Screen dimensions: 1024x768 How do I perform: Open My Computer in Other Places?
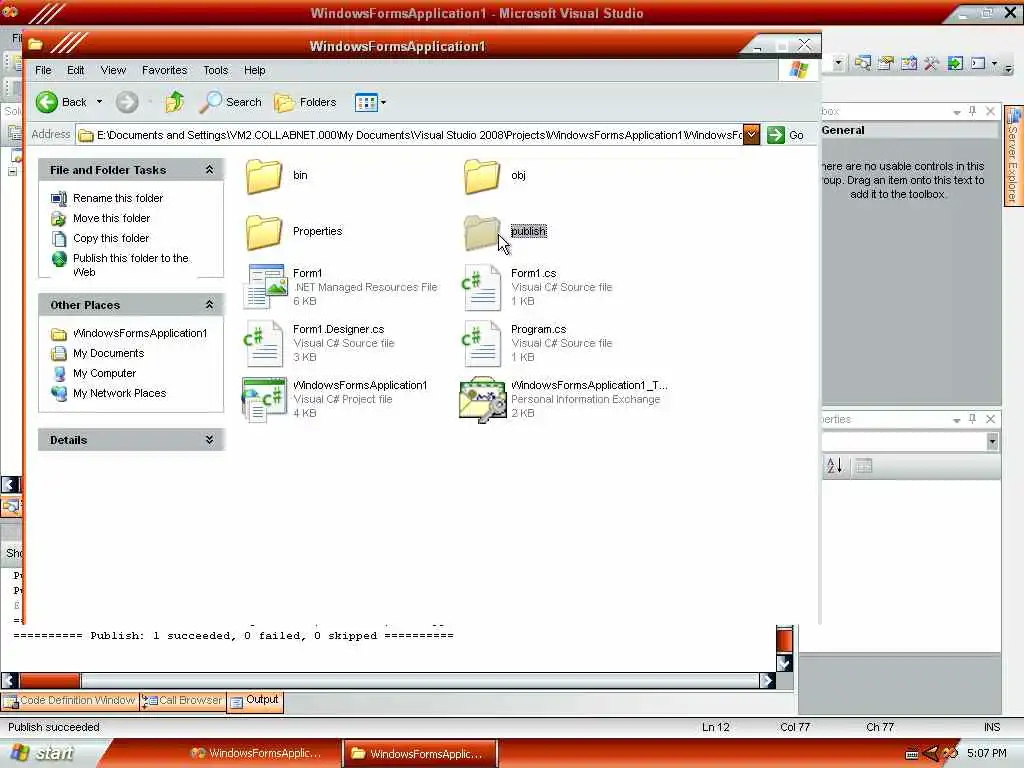point(104,374)
